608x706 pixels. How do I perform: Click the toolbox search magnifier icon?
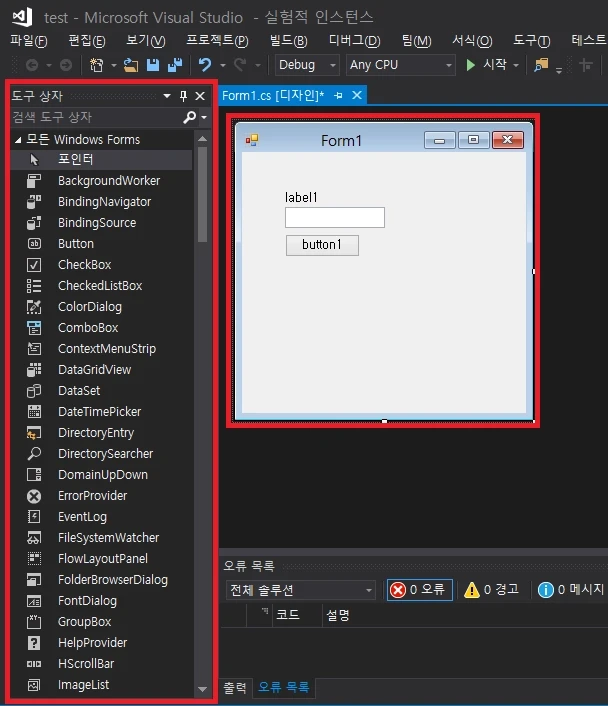(x=190, y=117)
